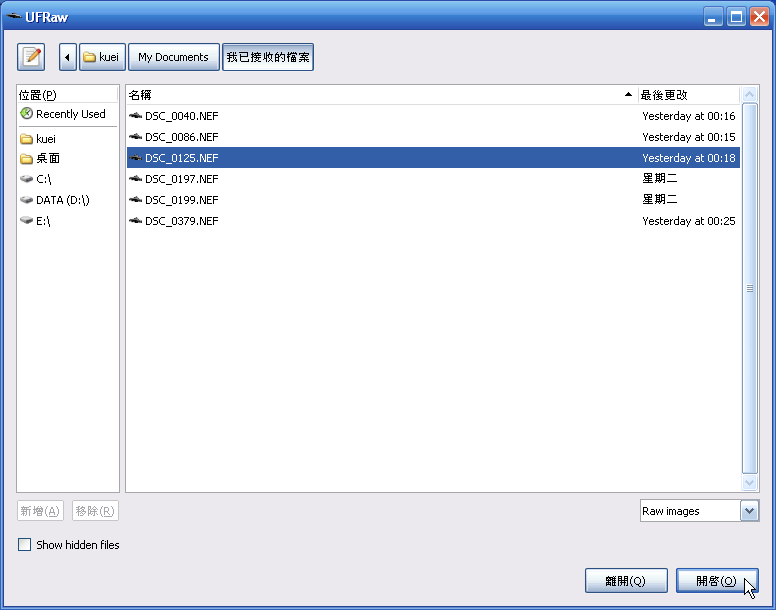Click the 新增(A) add bookmark button

pos(40,511)
